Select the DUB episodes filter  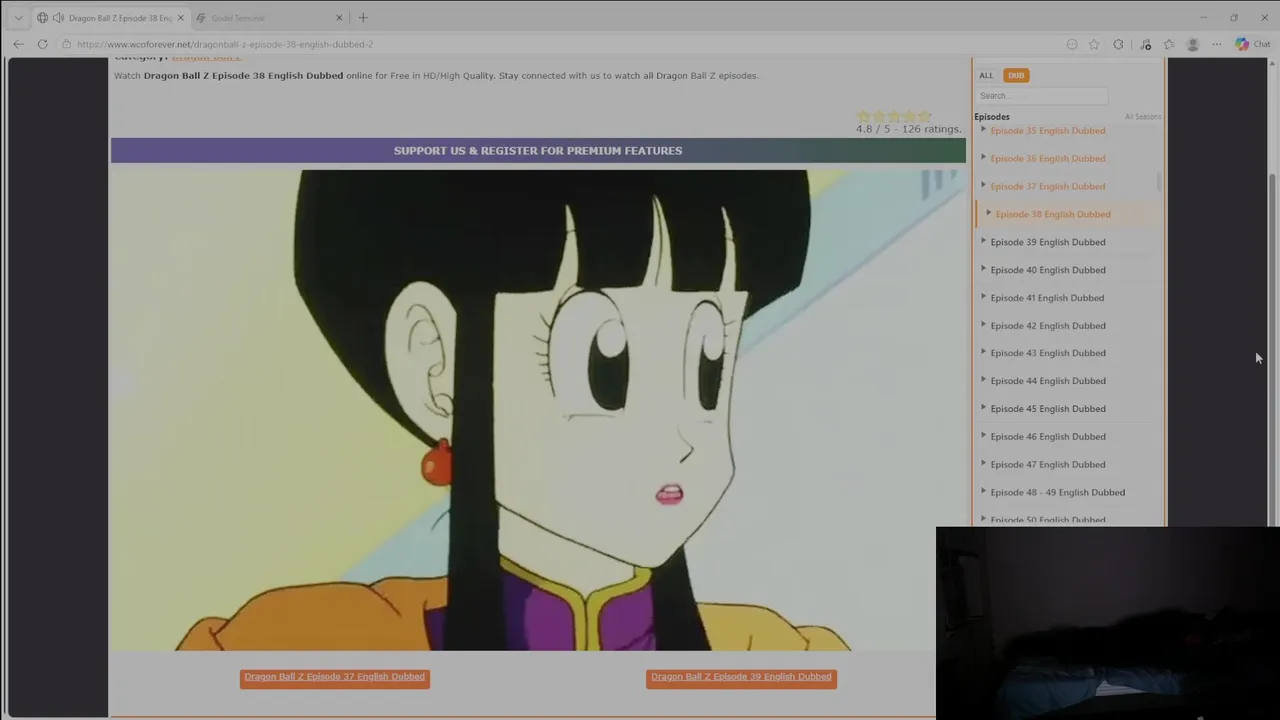pos(1016,75)
